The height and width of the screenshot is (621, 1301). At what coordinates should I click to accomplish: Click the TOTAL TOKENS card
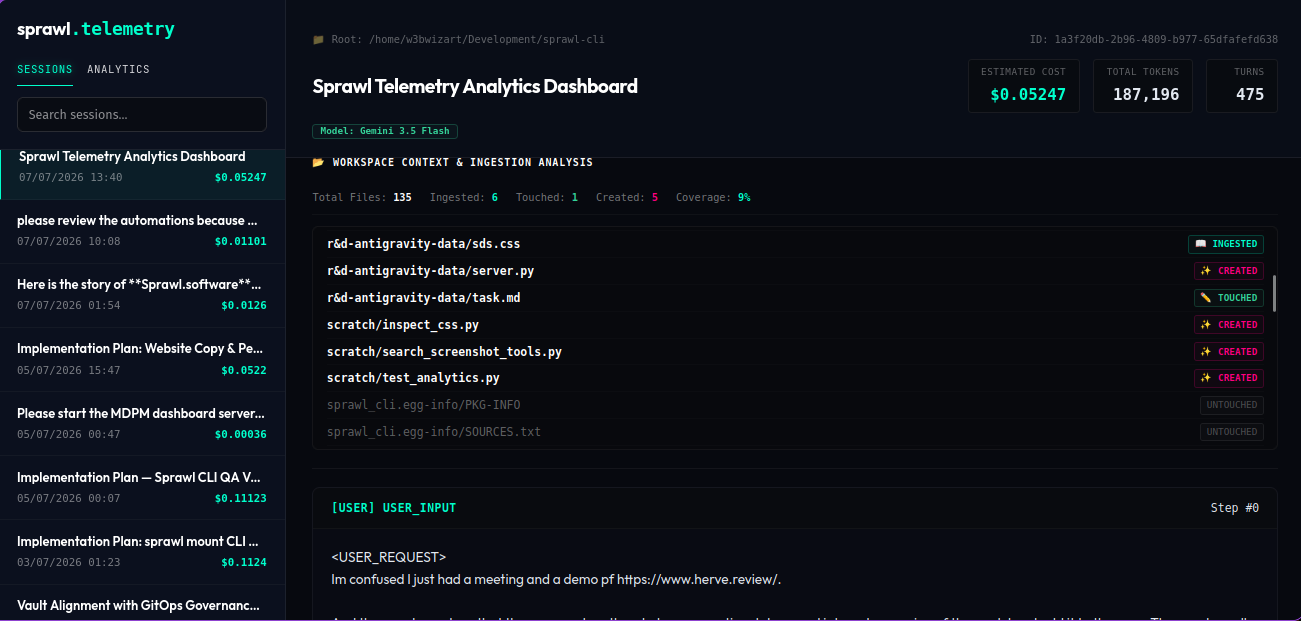(x=1143, y=86)
